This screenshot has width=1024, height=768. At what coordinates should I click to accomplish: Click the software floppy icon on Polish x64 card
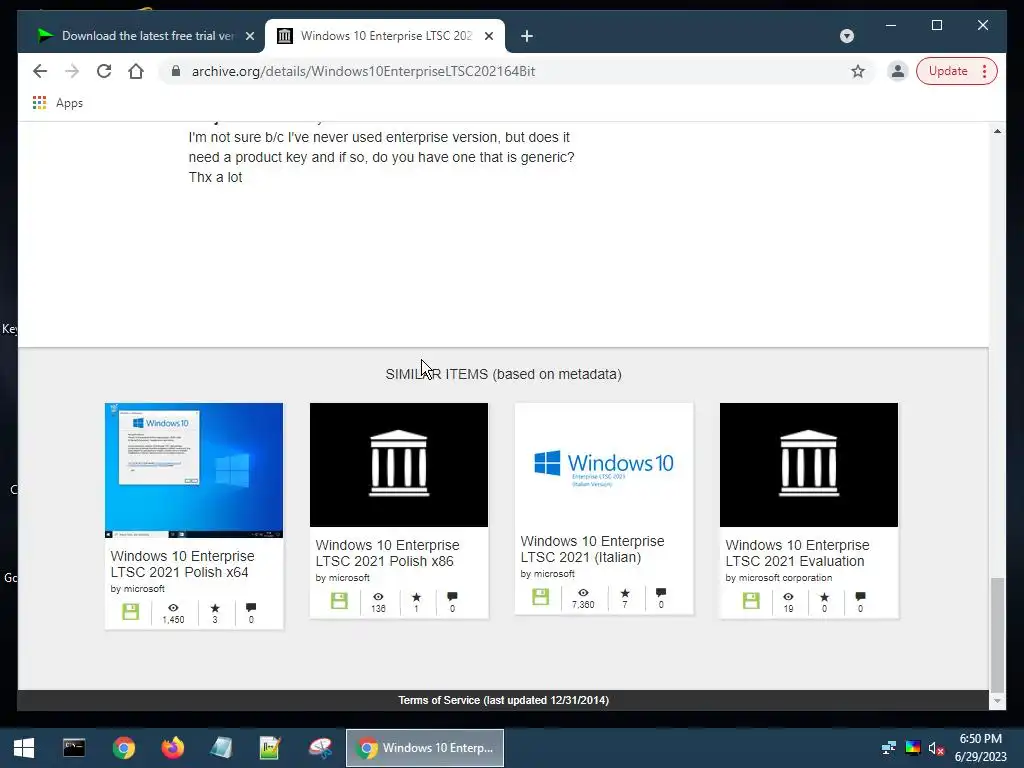[x=131, y=612]
